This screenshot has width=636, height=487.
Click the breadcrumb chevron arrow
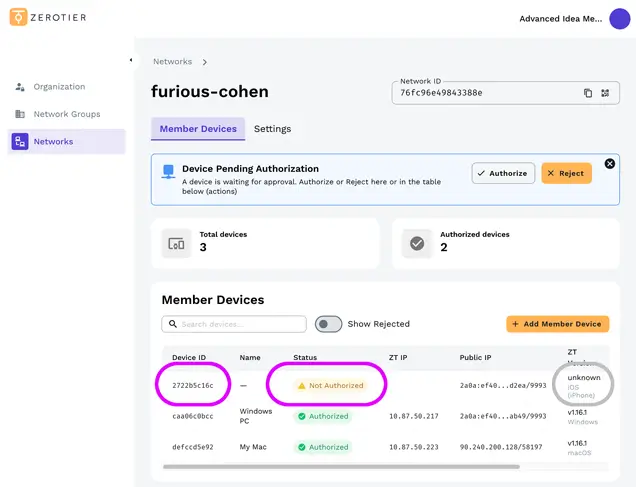pyautogui.click(x=204, y=62)
